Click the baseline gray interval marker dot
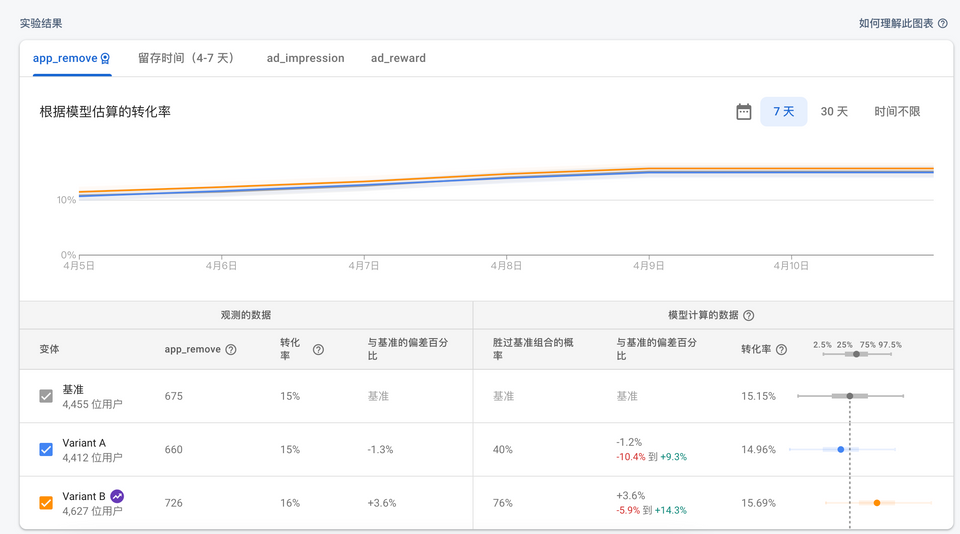This screenshot has height=534, width=960. coord(850,396)
